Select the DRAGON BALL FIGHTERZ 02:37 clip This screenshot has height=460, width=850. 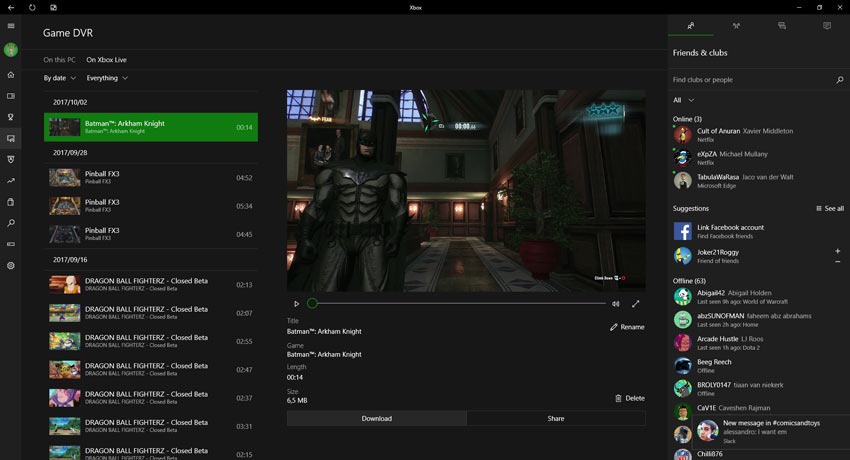pyautogui.click(x=151, y=398)
